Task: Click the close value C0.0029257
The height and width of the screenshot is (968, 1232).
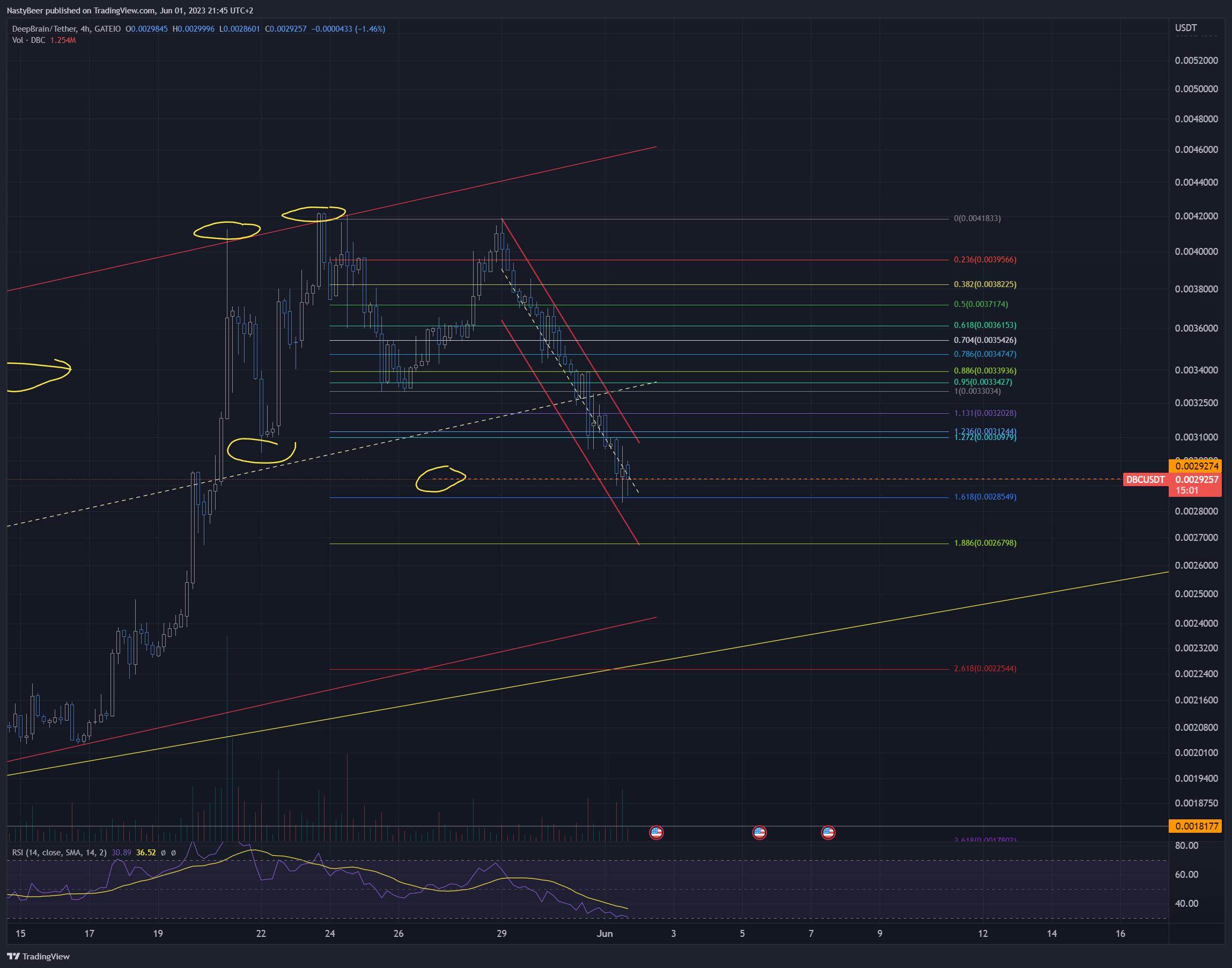Action: 286,29
